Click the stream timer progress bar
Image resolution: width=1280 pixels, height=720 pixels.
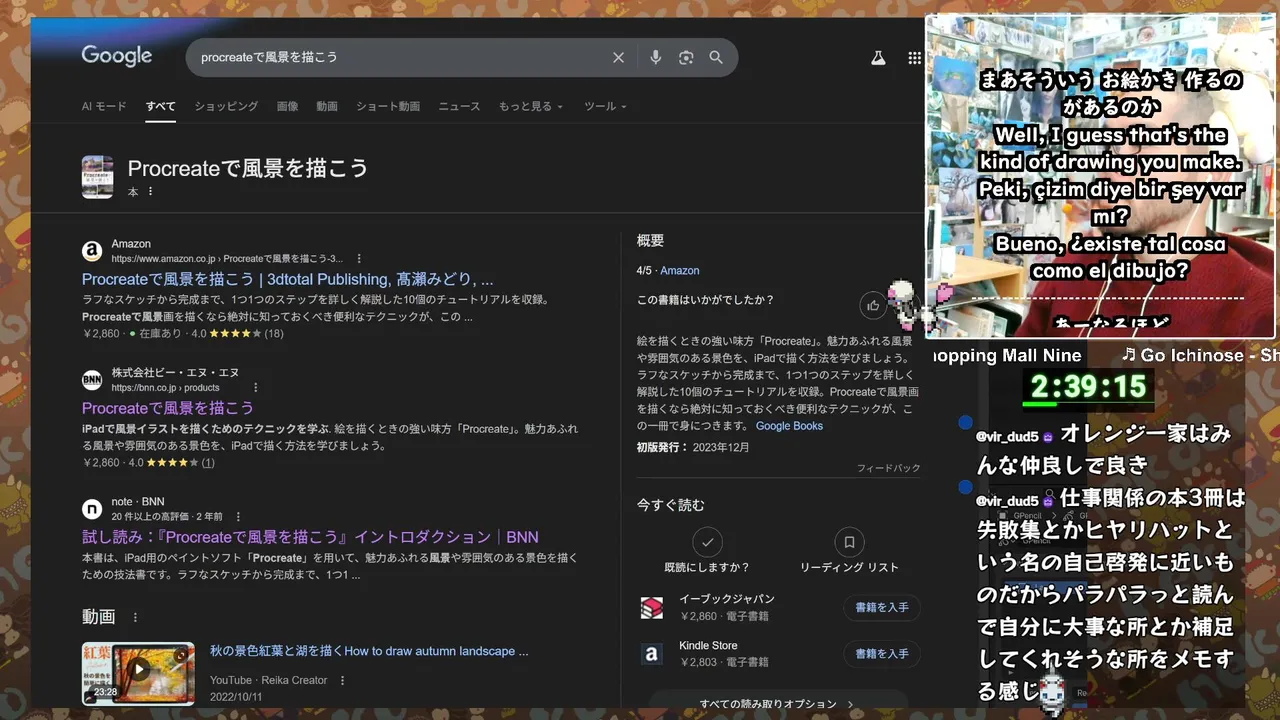click(x=1088, y=404)
